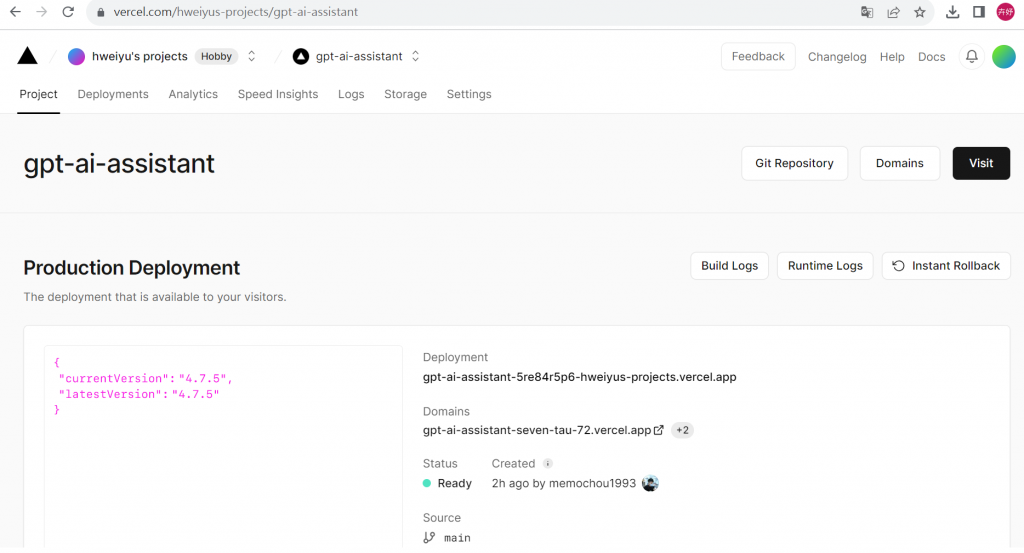Open Runtime Logs
1024x553 pixels.
(825, 266)
